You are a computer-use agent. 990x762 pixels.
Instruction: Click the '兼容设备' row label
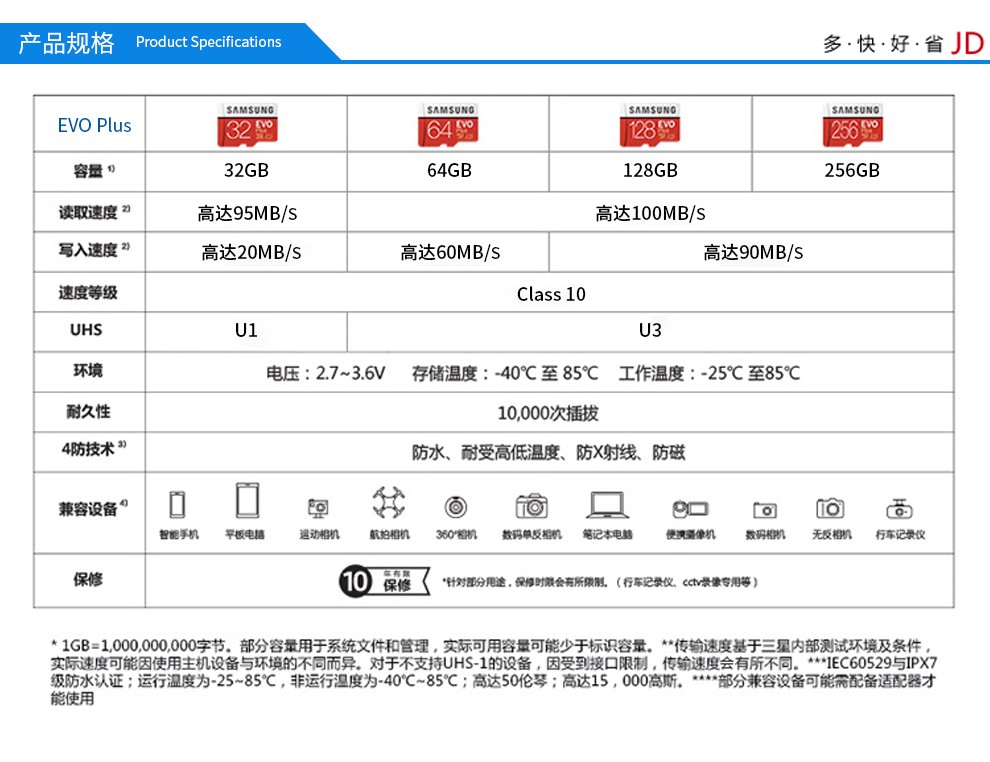[x=93, y=508]
